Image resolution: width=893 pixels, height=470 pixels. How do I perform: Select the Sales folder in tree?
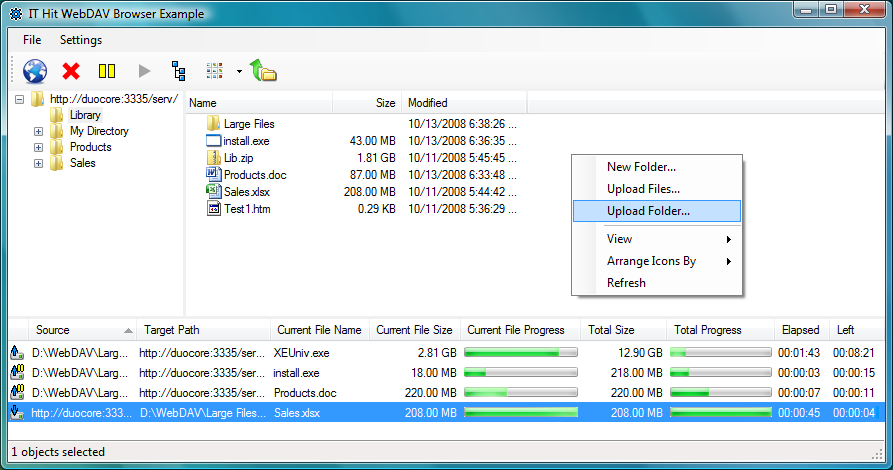click(83, 163)
